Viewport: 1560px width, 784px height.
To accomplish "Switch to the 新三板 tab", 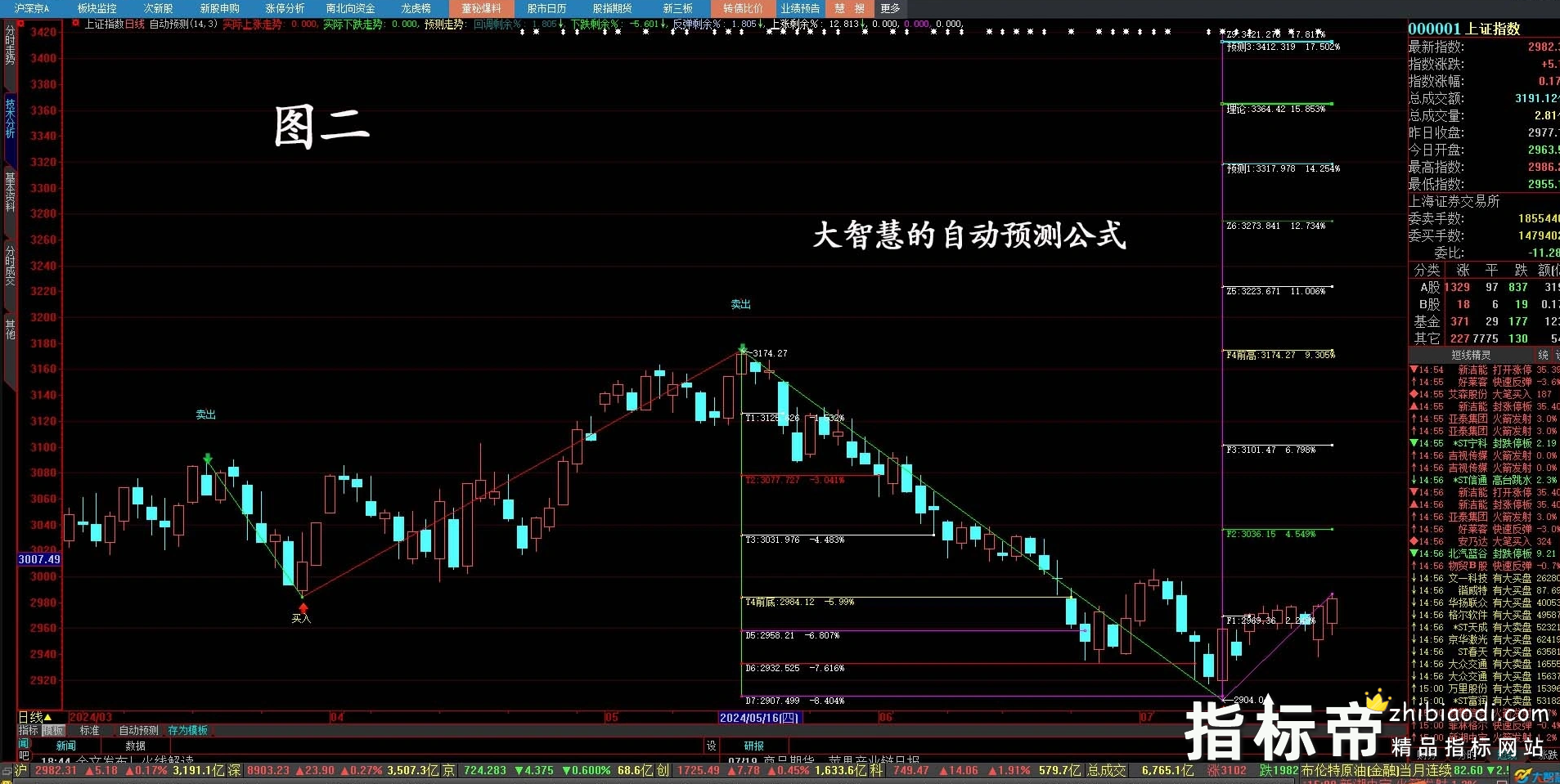I will click(x=677, y=8).
